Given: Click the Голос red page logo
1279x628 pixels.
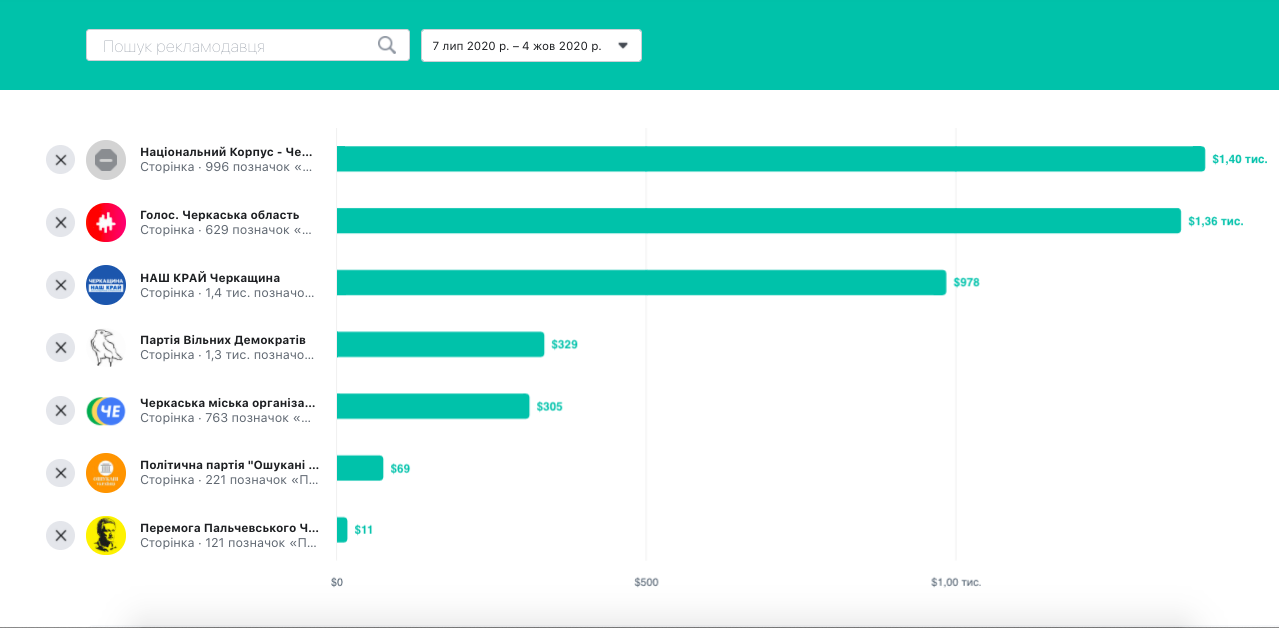Looking at the screenshot, I should click(x=106, y=222).
